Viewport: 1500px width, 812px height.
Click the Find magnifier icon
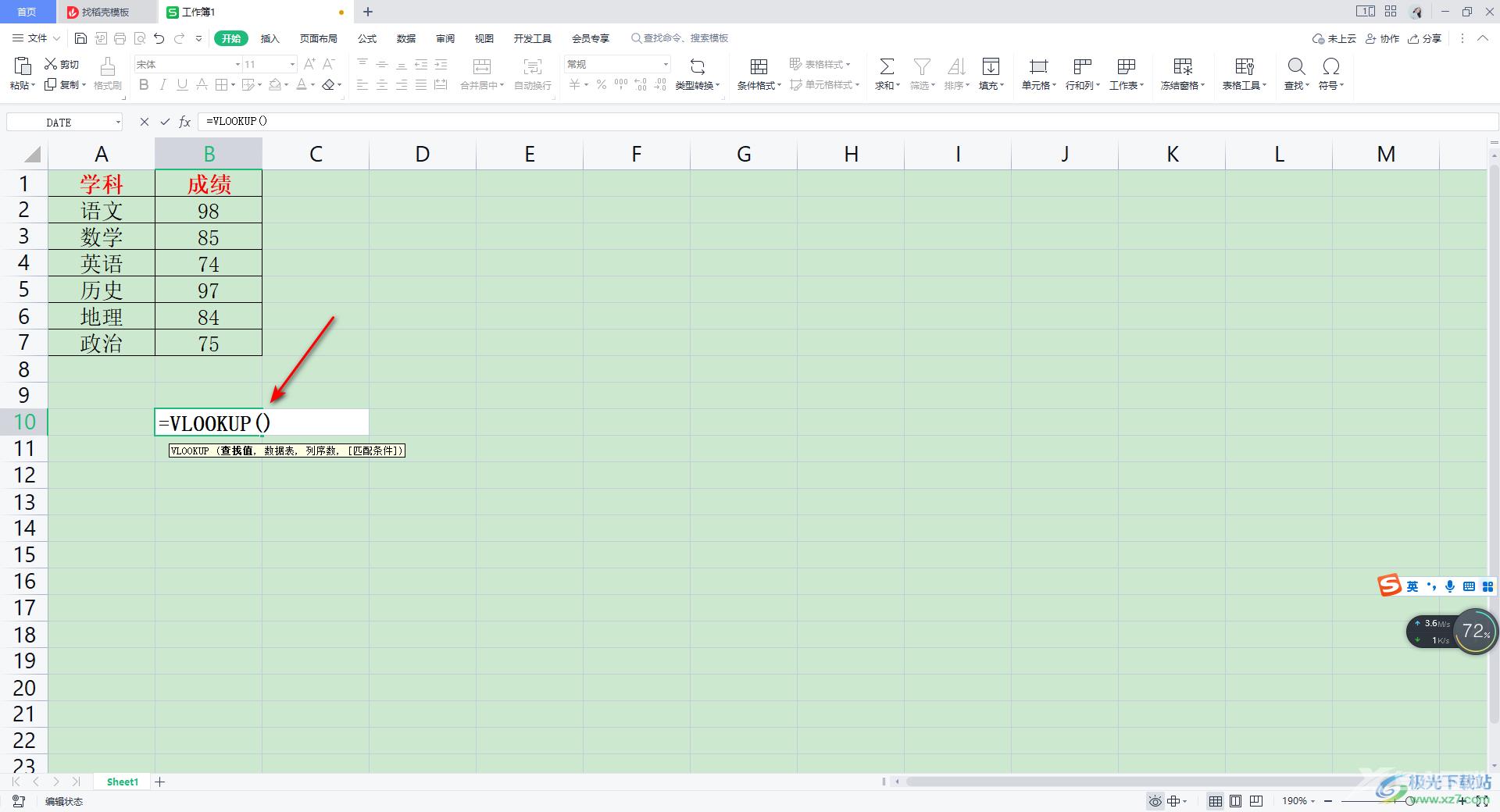(x=1296, y=66)
